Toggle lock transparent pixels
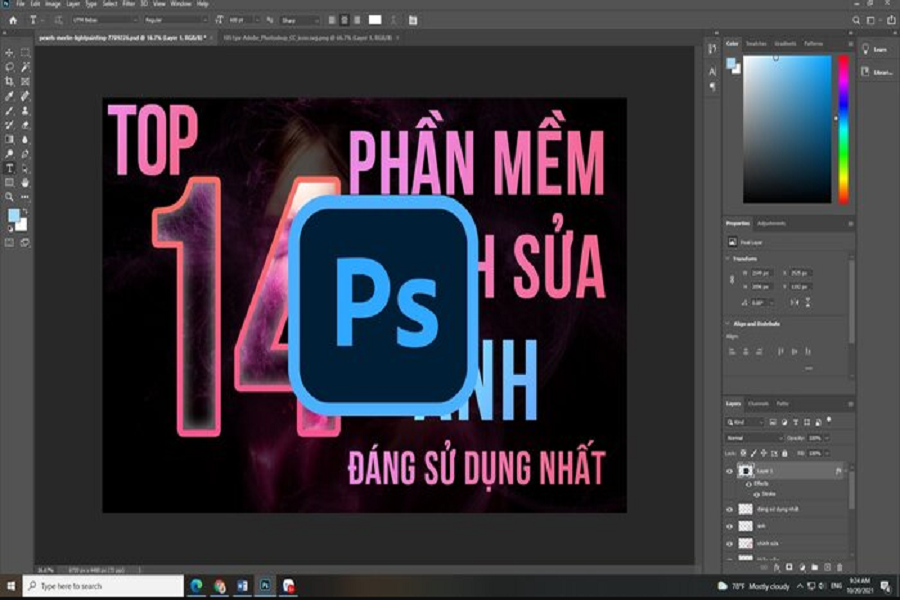 (743, 454)
